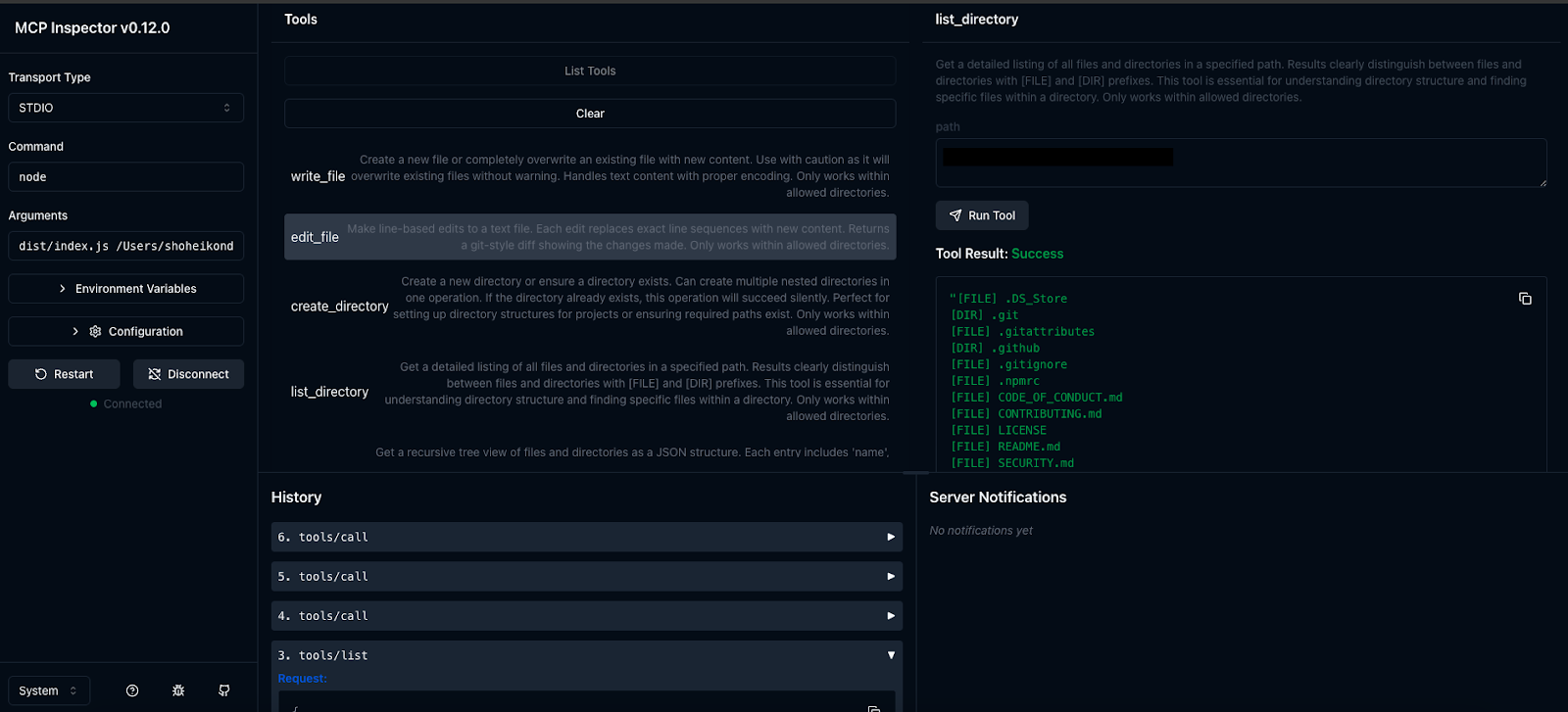Restart the server connection

pyautogui.click(x=65, y=374)
